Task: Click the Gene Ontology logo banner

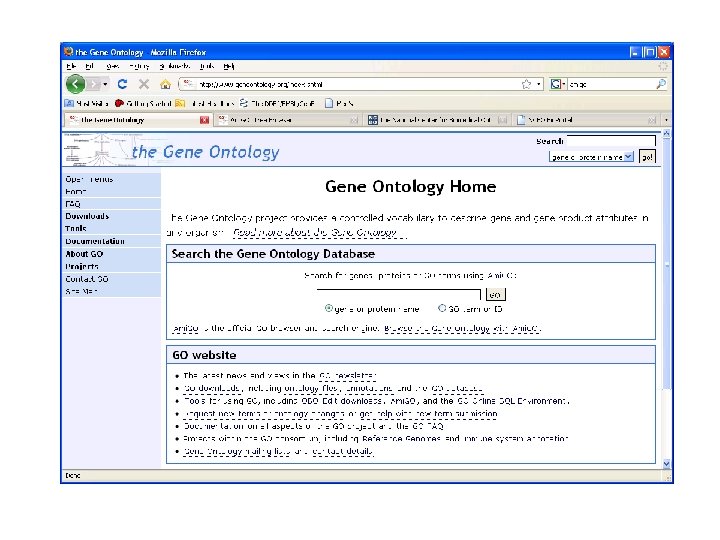Action: (x=172, y=150)
